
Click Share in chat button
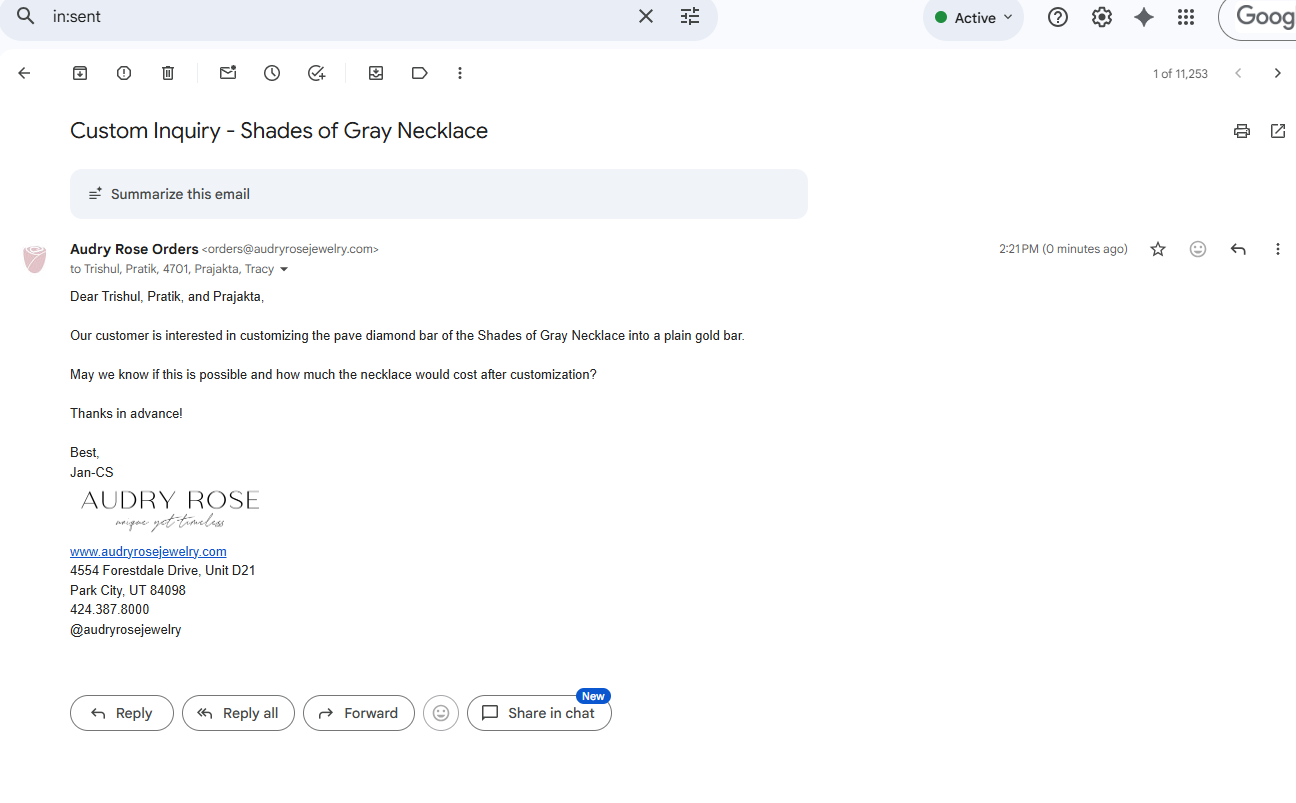[539, 713]
